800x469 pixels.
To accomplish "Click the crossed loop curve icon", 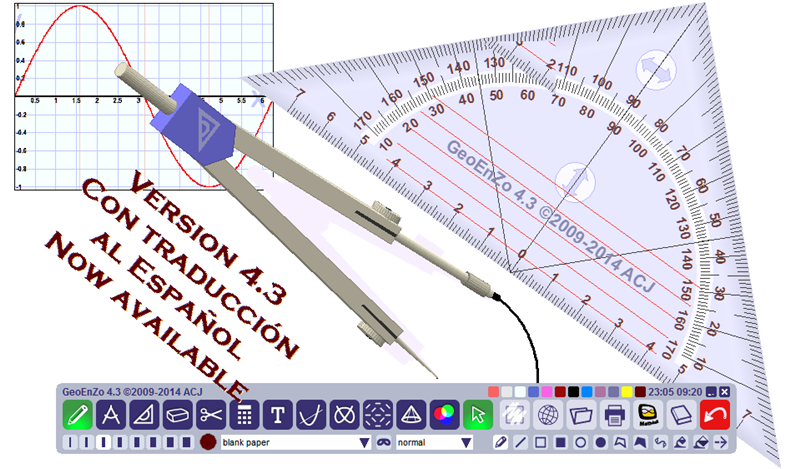I will pyautogui.click(x=345, y=414).
